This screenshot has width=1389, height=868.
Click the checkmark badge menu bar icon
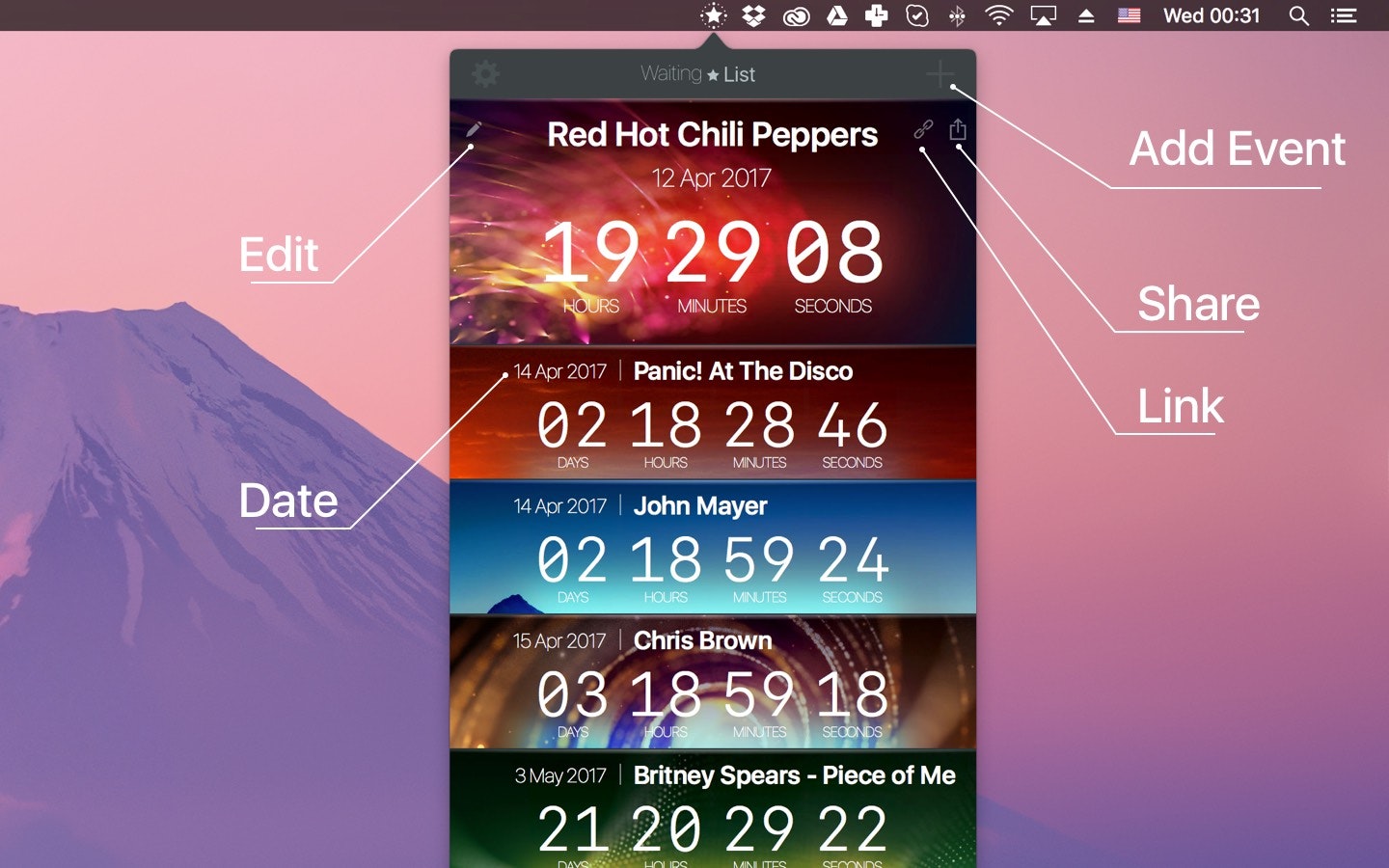point(917,15)
